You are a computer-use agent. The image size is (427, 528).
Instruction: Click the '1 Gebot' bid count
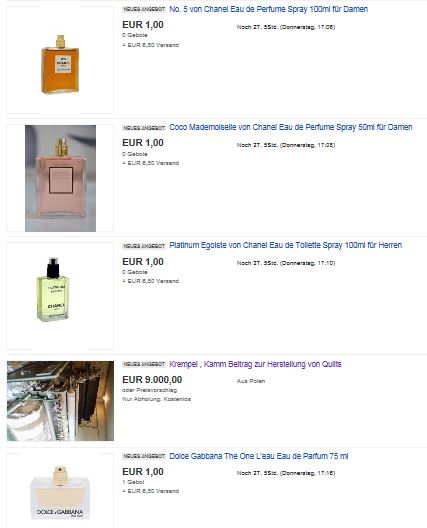tap(133, 482)
